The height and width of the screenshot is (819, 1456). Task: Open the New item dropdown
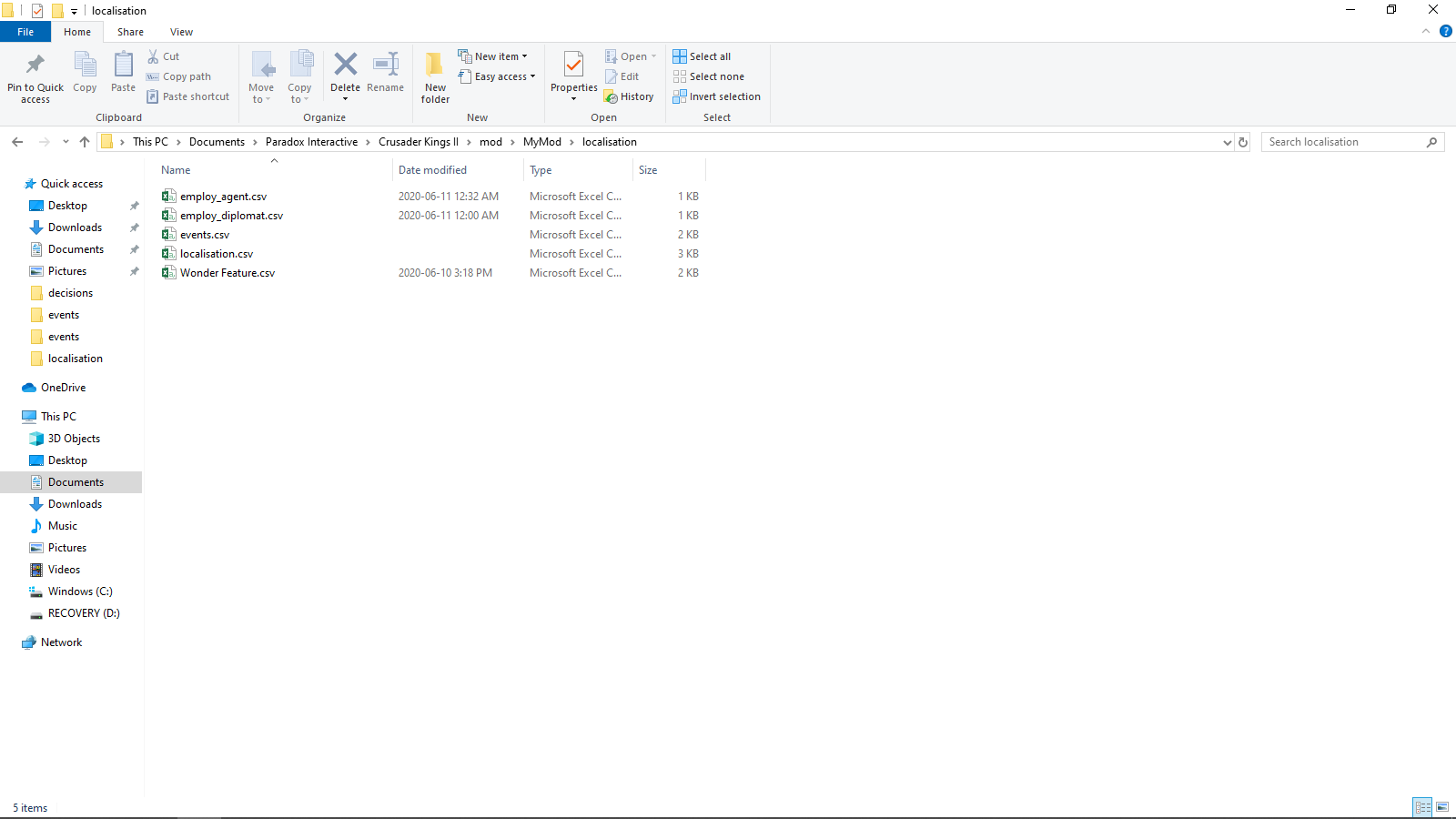[x=492, y=56]
